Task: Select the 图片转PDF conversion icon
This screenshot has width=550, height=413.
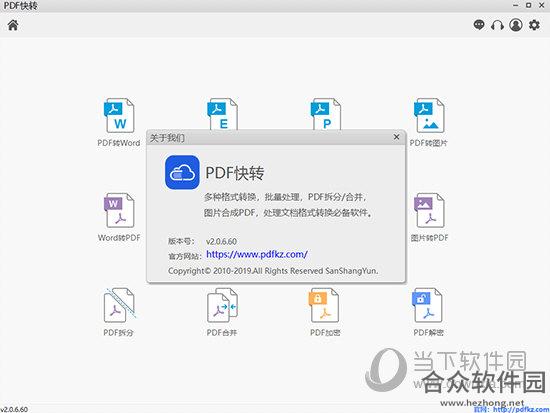Action: coord(429,211)
